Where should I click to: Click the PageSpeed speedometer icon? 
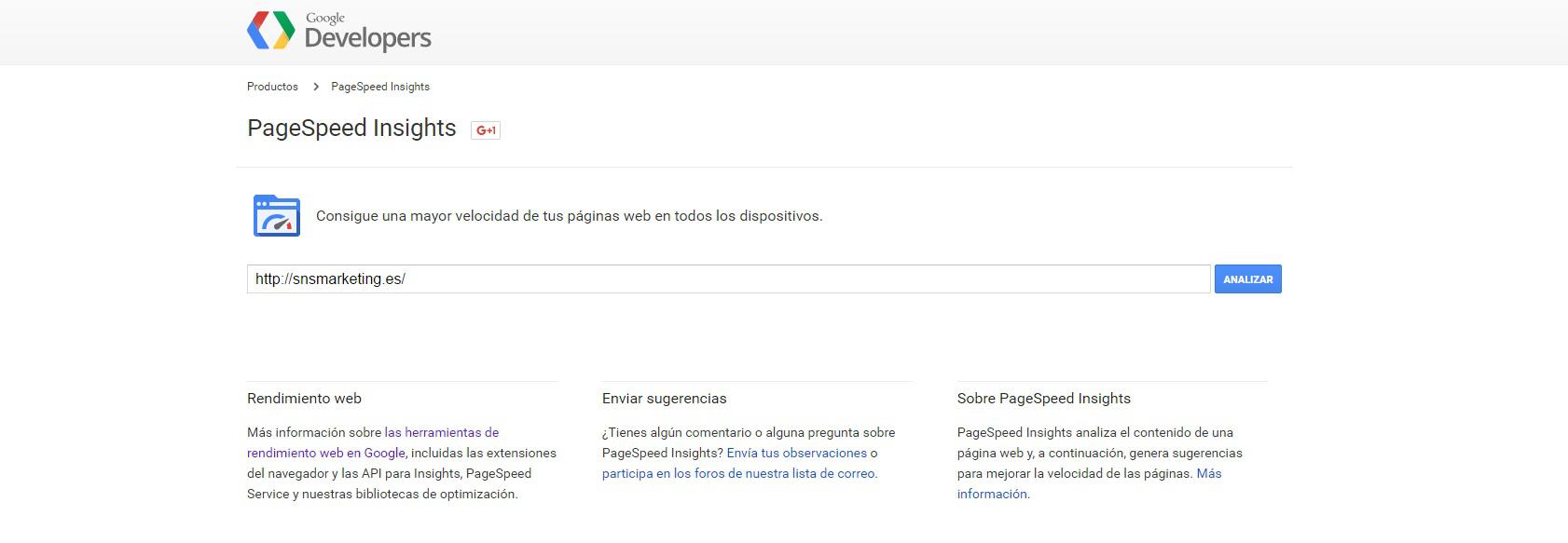pos(277,215)
